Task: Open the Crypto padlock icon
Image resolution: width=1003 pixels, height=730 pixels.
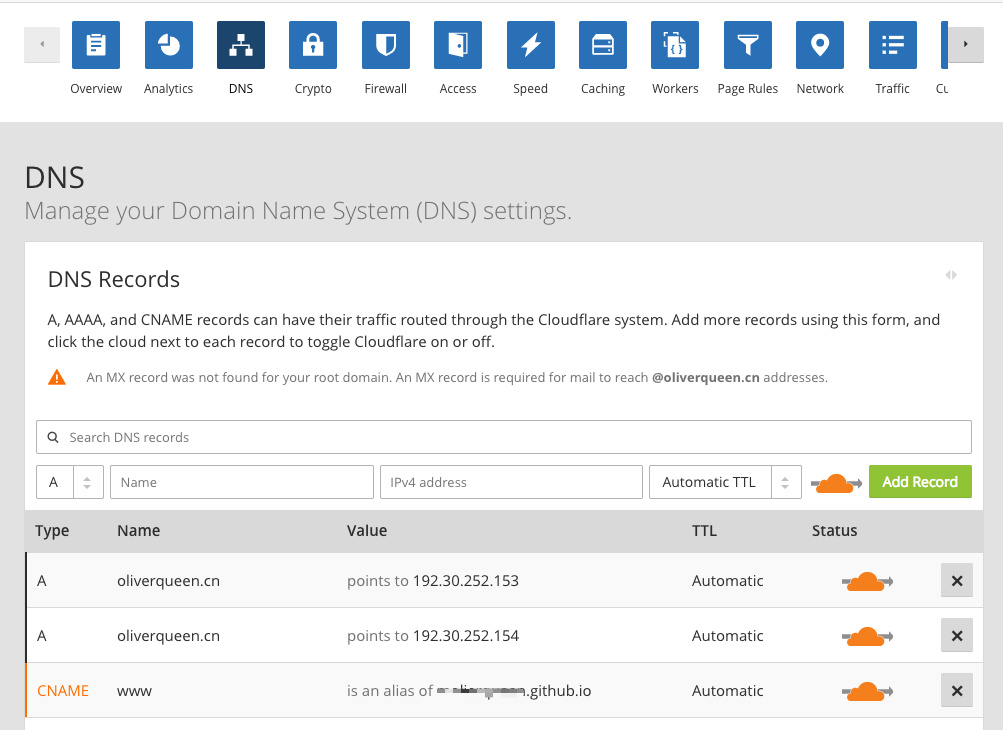Action: click(x=313, y=45)
